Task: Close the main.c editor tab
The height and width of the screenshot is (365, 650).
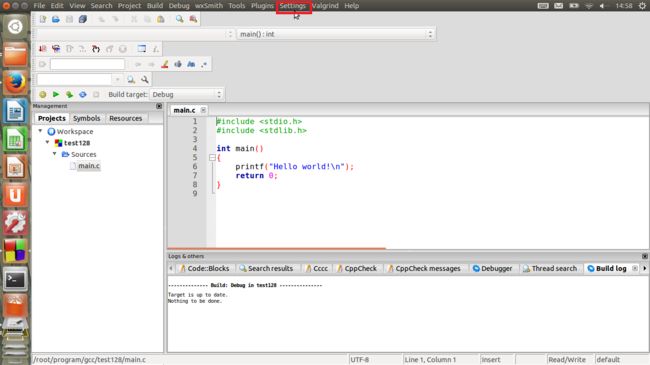Action: 203,110
